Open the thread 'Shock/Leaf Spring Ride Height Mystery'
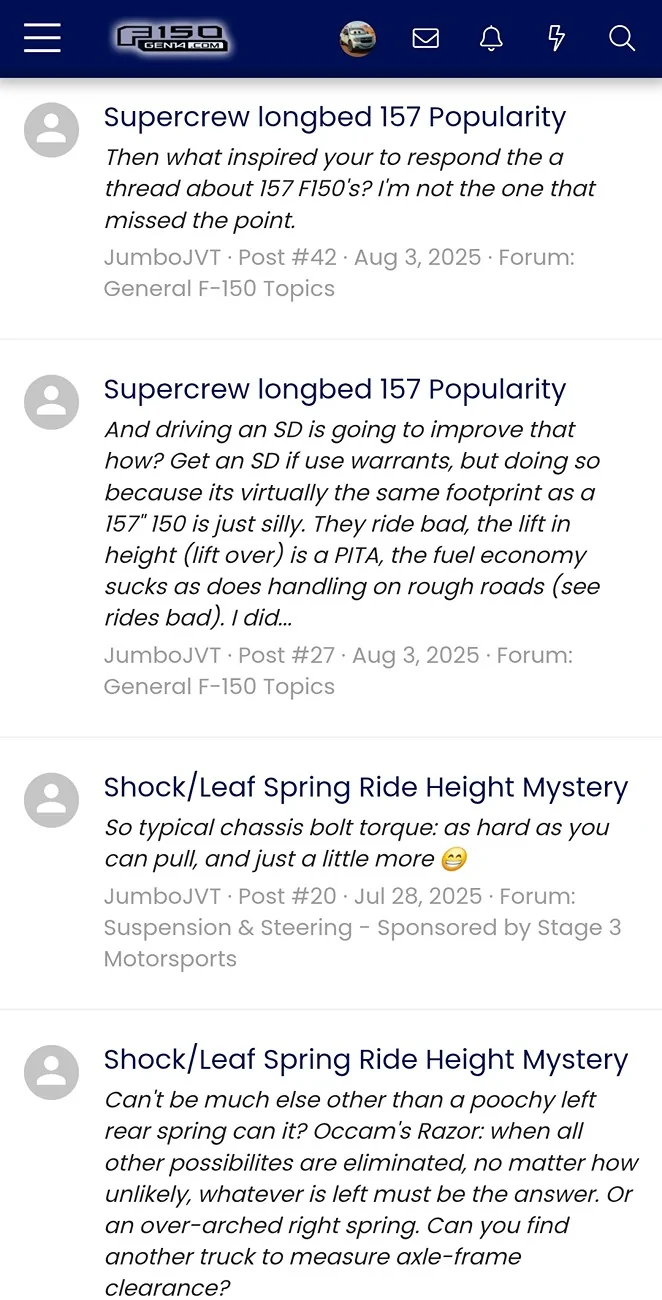 (366, 787)
